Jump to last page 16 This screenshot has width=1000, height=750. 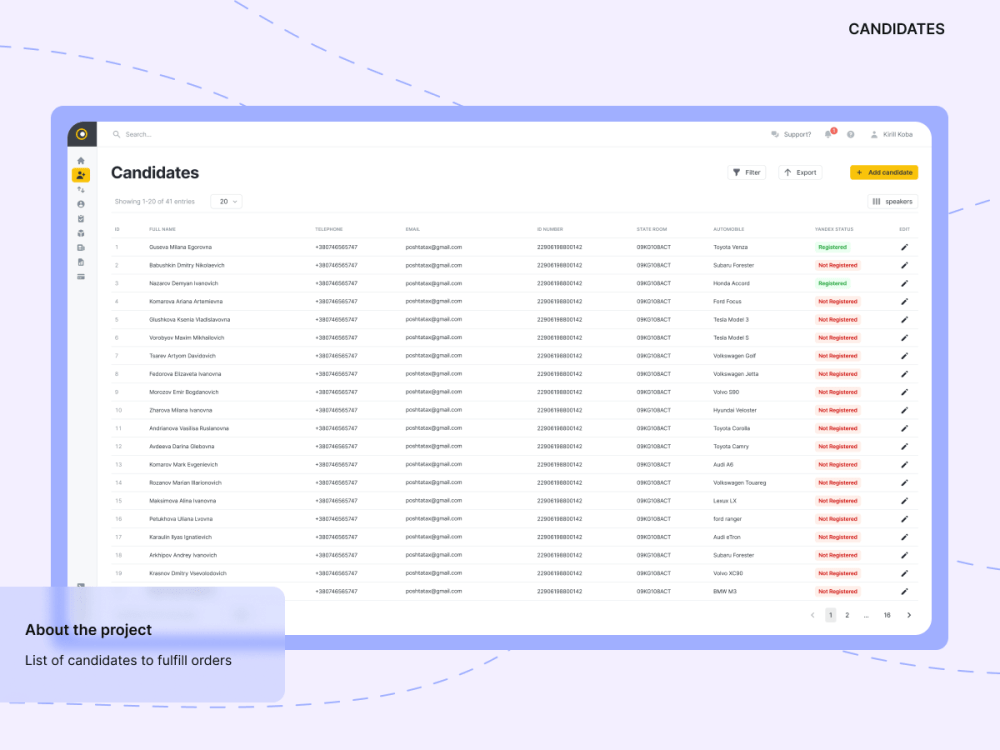(886, 615)
